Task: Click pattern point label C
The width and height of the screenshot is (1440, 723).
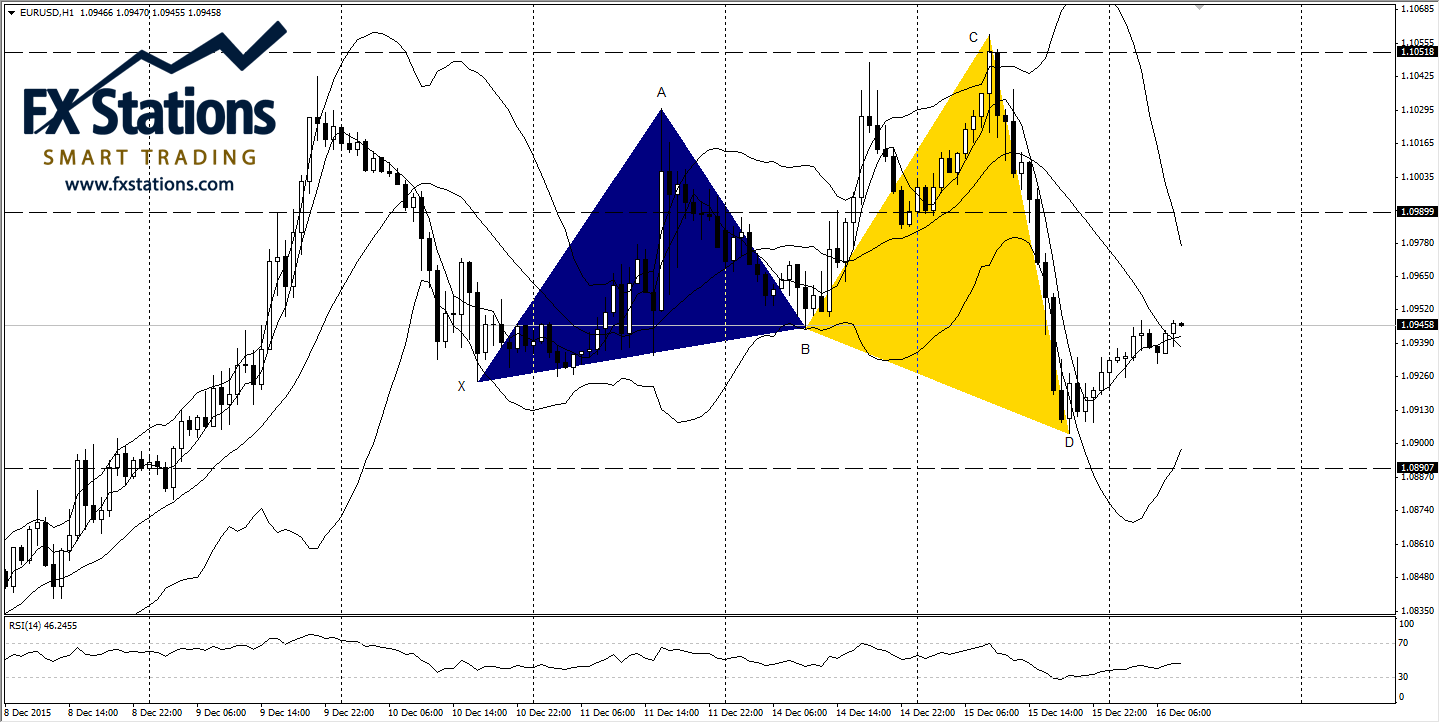Action: point(973,37)
